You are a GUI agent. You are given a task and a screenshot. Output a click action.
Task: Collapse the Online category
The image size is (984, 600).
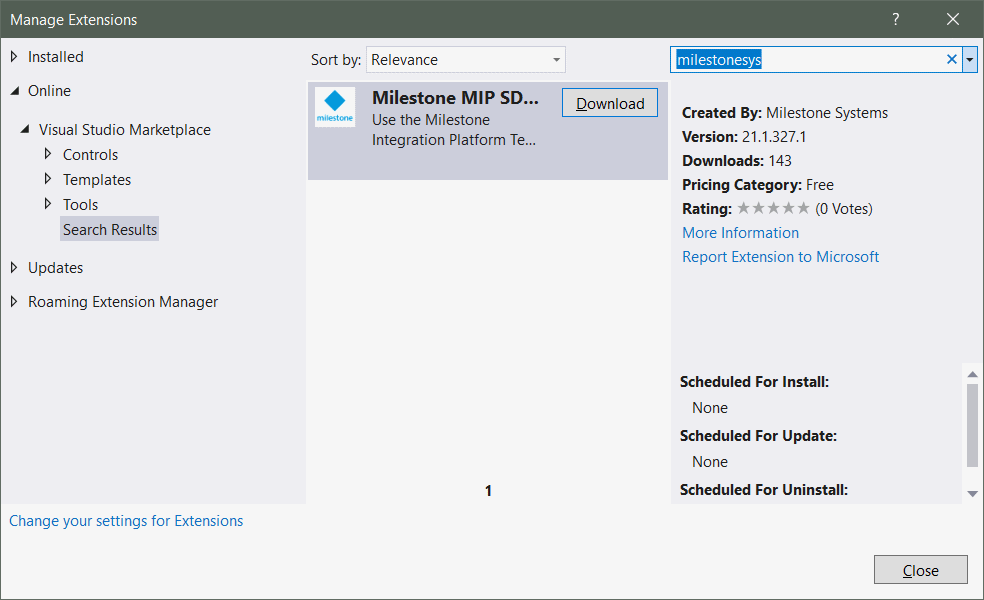click(x=14, y=91)
